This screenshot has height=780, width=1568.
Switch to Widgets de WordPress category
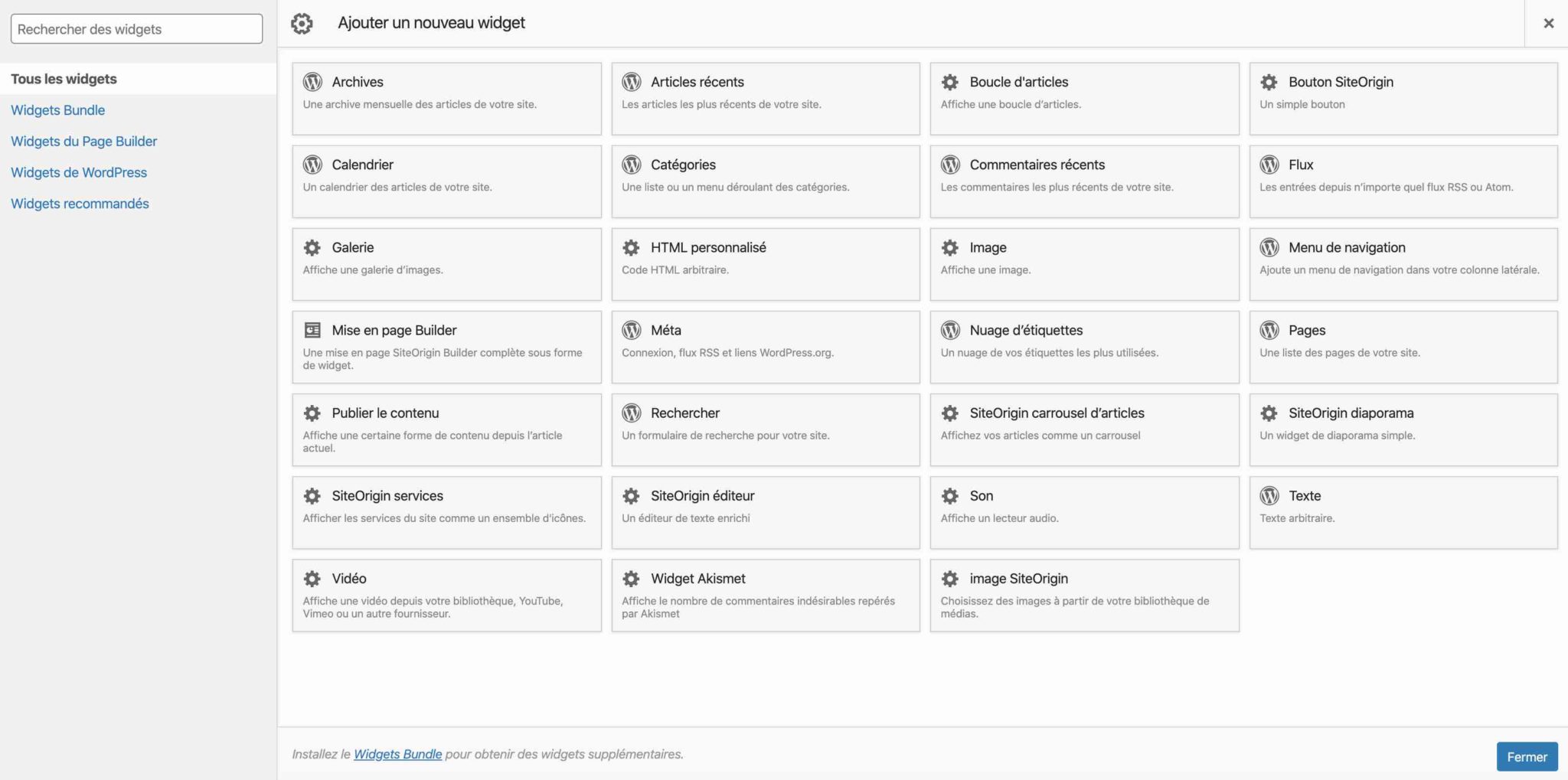coord(79,172)
